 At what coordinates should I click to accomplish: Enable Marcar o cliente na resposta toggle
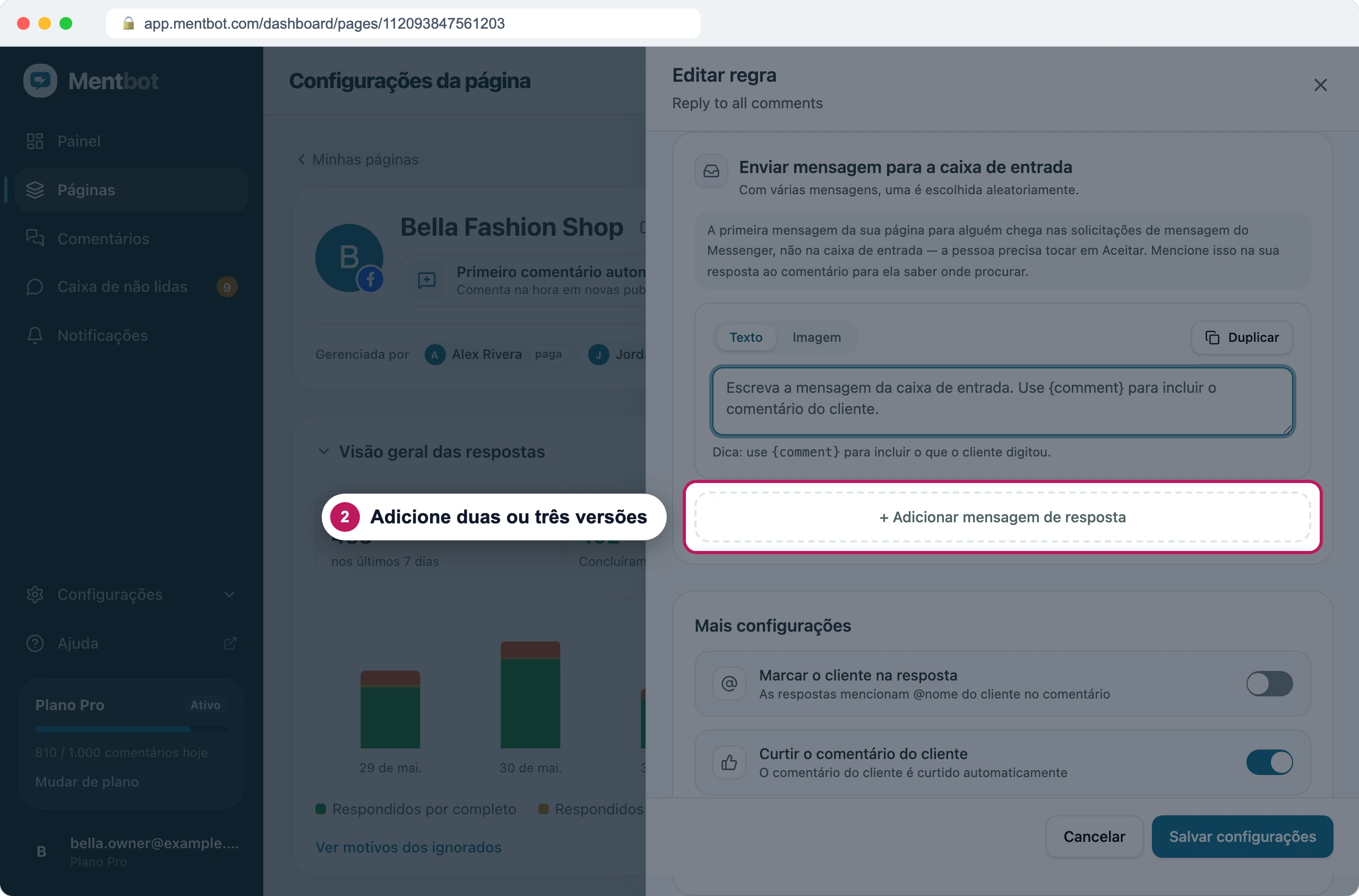[1269, 684]
